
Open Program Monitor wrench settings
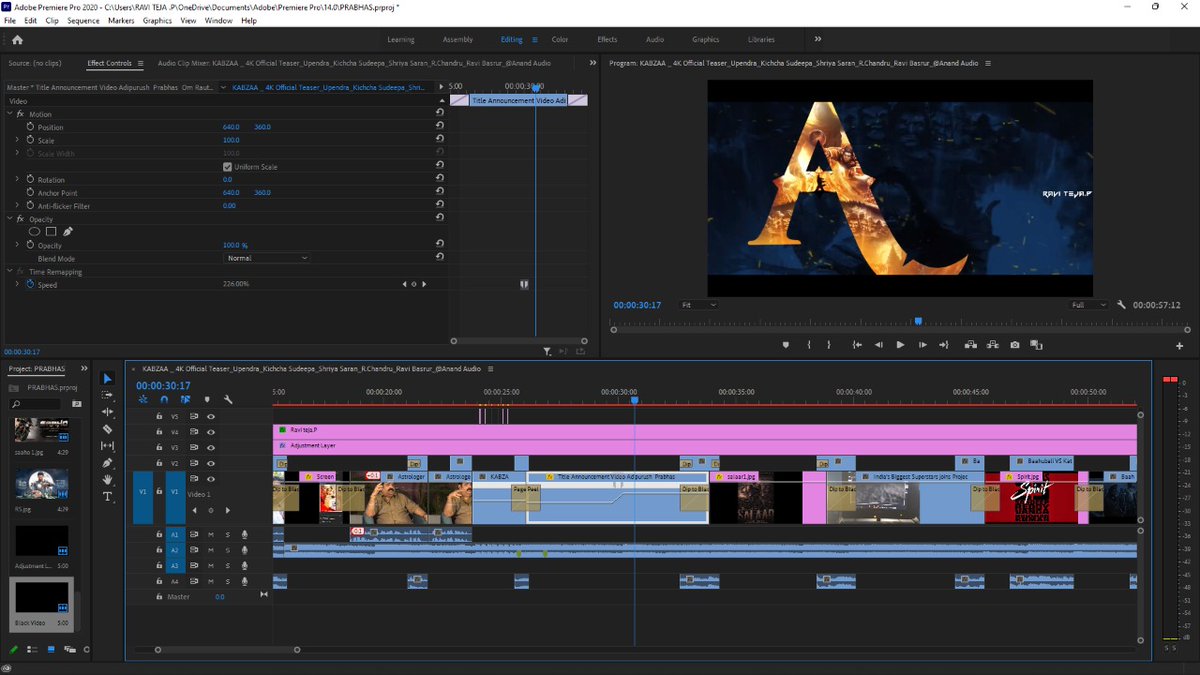1122,305
